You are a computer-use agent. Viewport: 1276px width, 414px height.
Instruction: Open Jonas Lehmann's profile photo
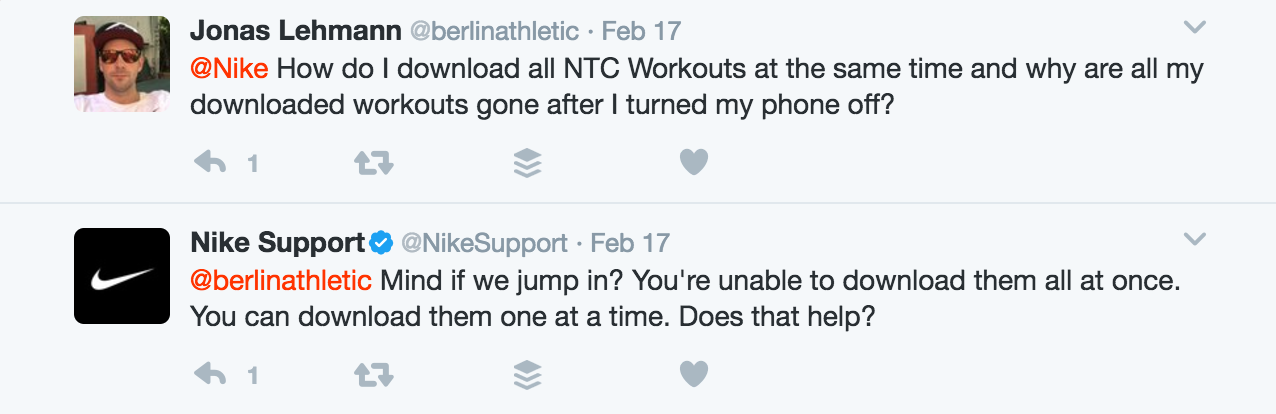[122, 64]
